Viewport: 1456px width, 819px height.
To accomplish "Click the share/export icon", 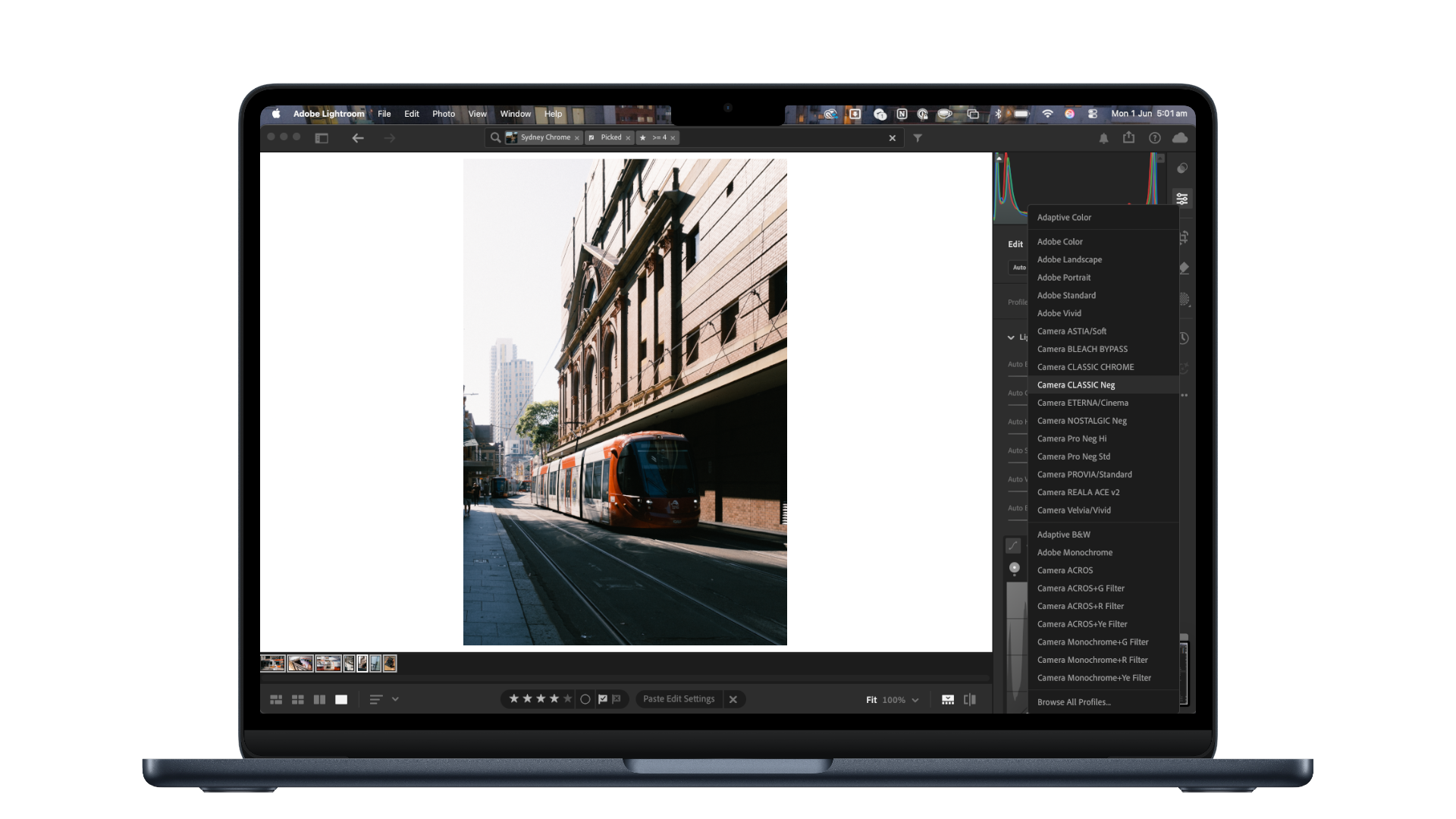I will tap(1129, 137).
